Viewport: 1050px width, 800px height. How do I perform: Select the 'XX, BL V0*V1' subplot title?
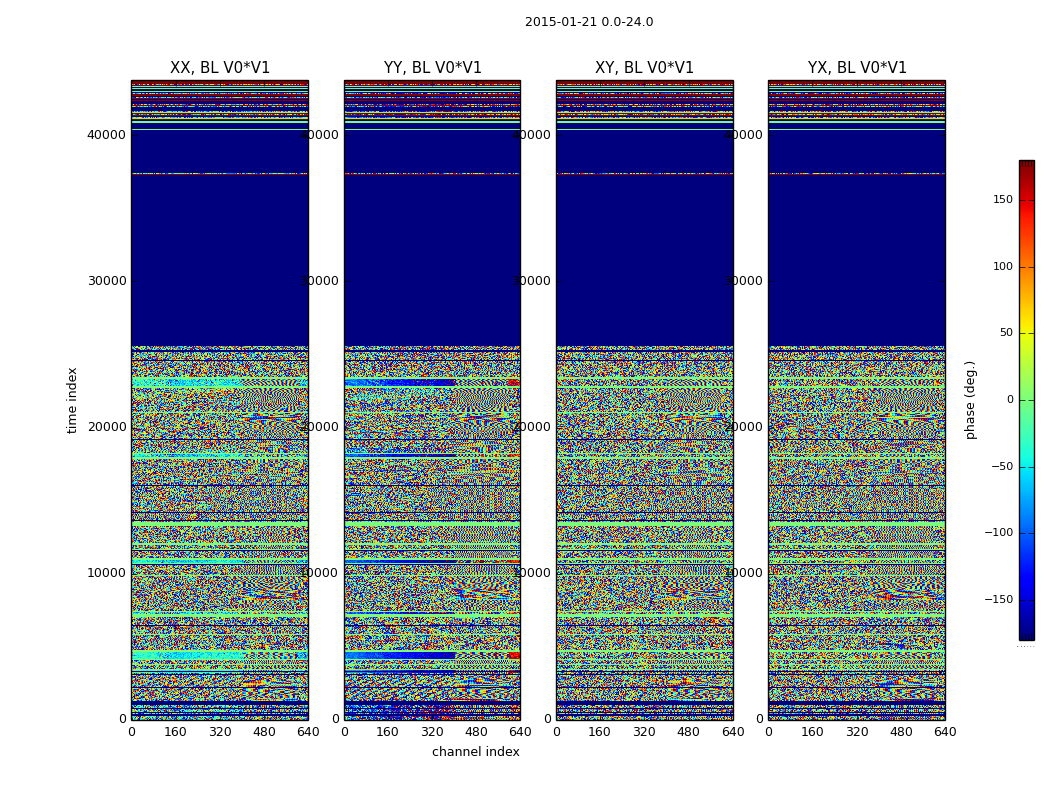[220, 68]
